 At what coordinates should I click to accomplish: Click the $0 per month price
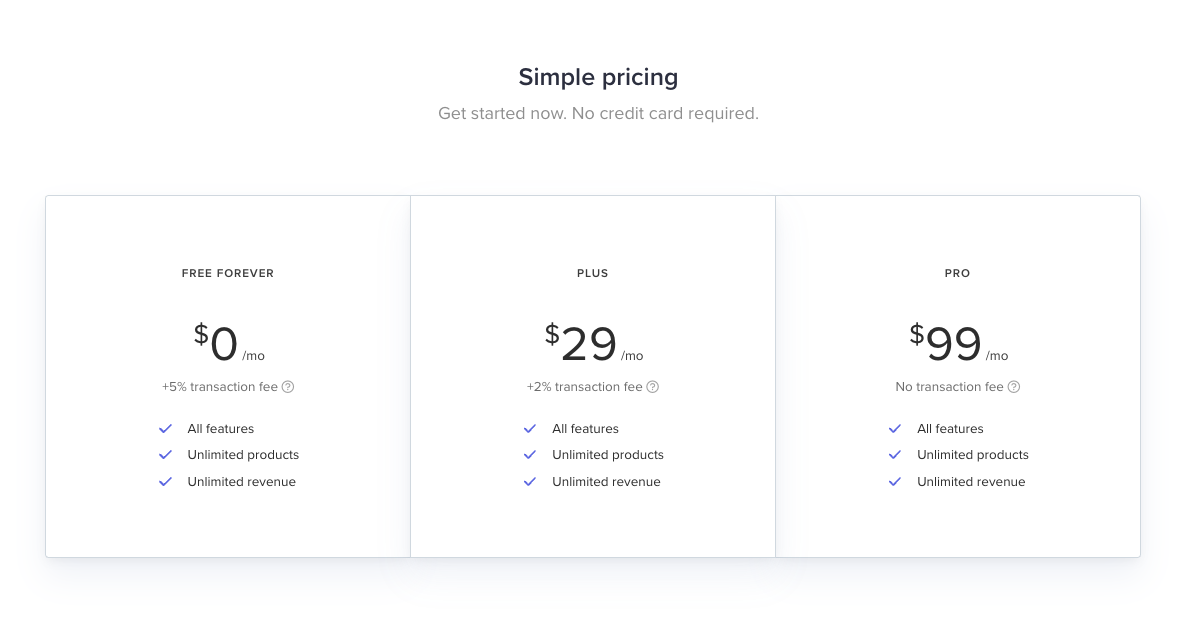pyautogui.click(x=227, y=342)
